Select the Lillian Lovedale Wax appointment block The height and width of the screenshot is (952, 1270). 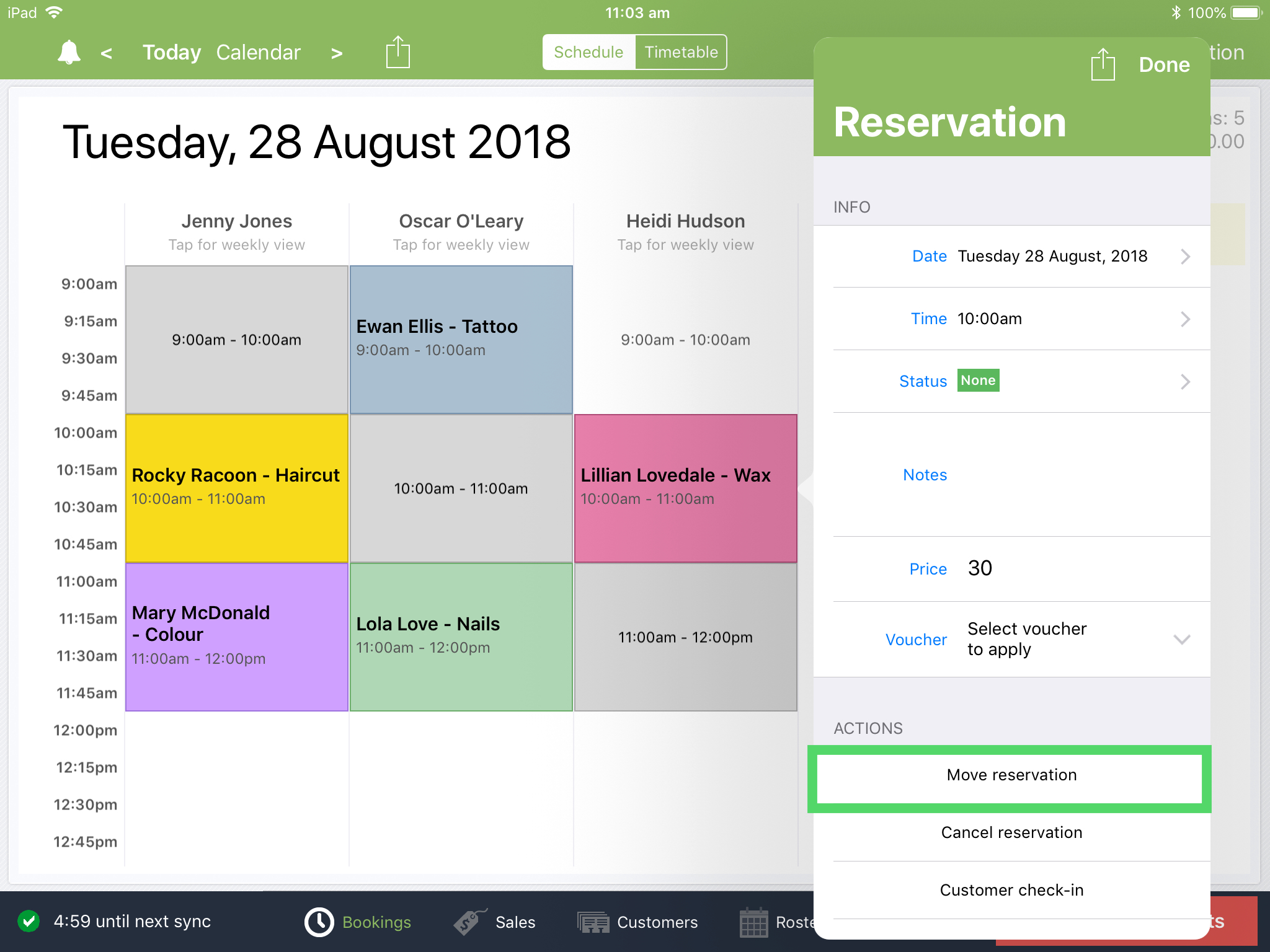[685, 487]
